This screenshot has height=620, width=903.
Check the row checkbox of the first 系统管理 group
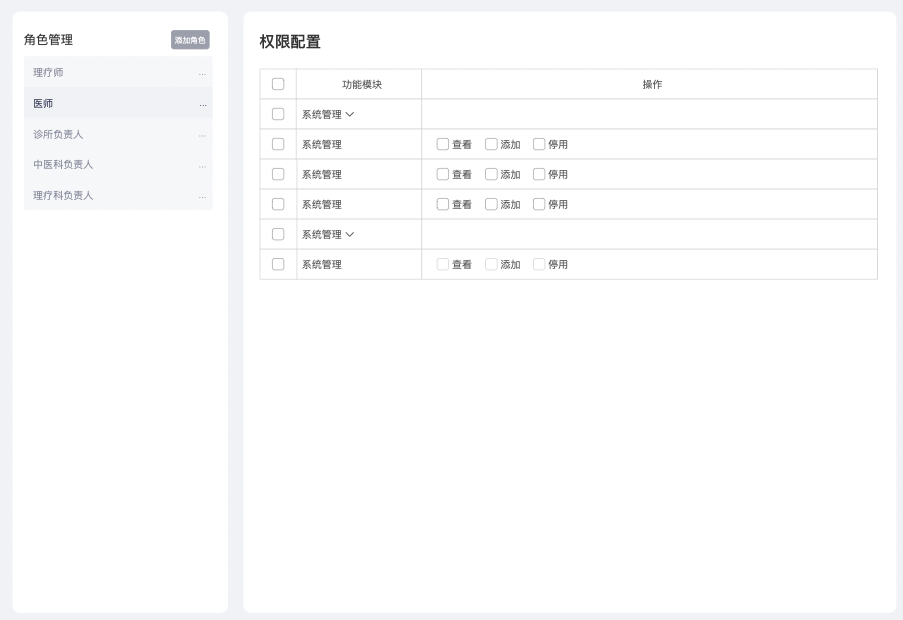pyautogui.click(x=277, y=113)
